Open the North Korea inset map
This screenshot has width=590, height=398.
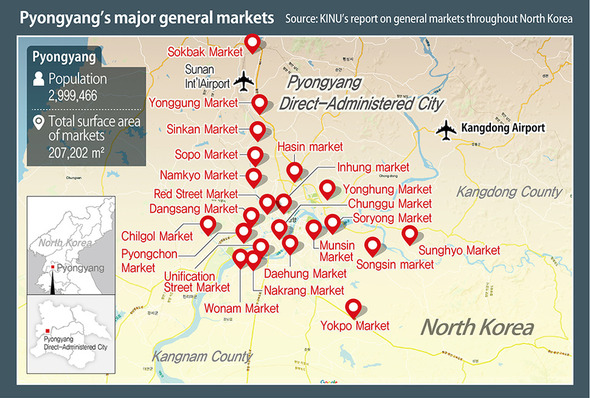[x=71, y=245]
